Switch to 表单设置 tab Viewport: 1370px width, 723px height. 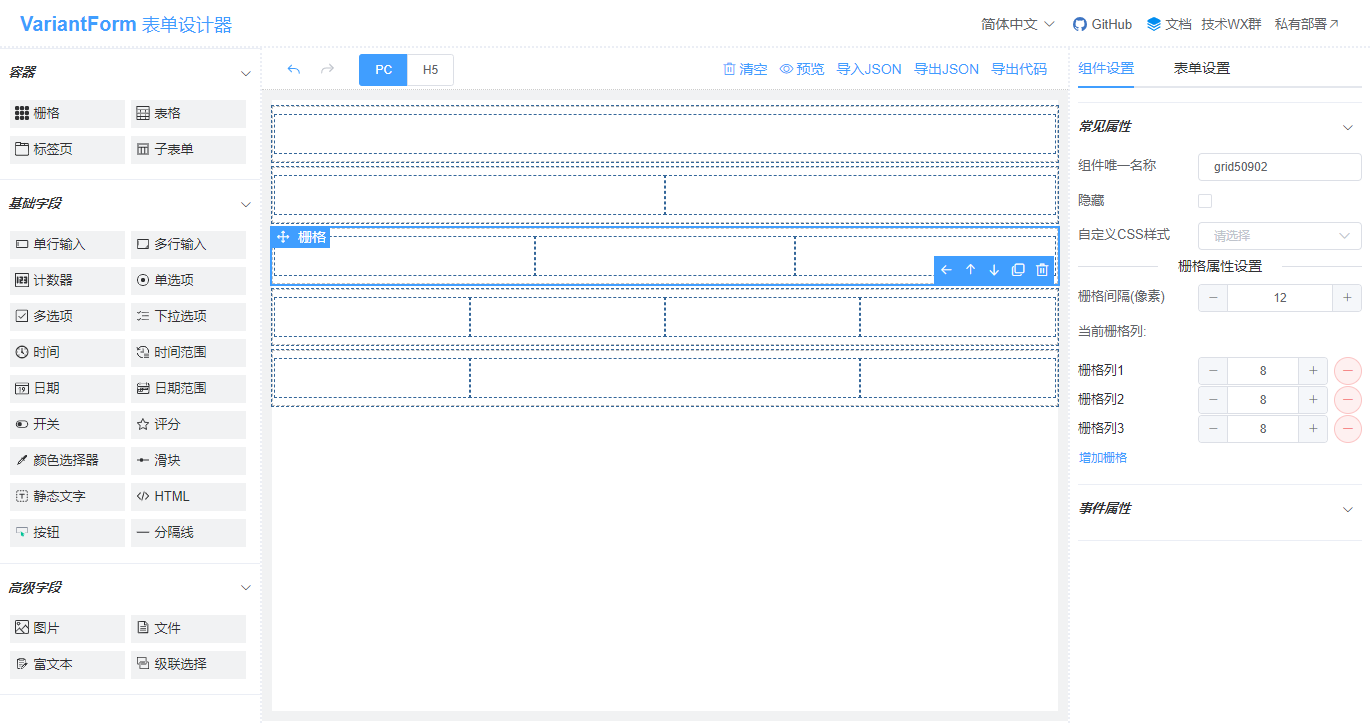point(1202,68)
